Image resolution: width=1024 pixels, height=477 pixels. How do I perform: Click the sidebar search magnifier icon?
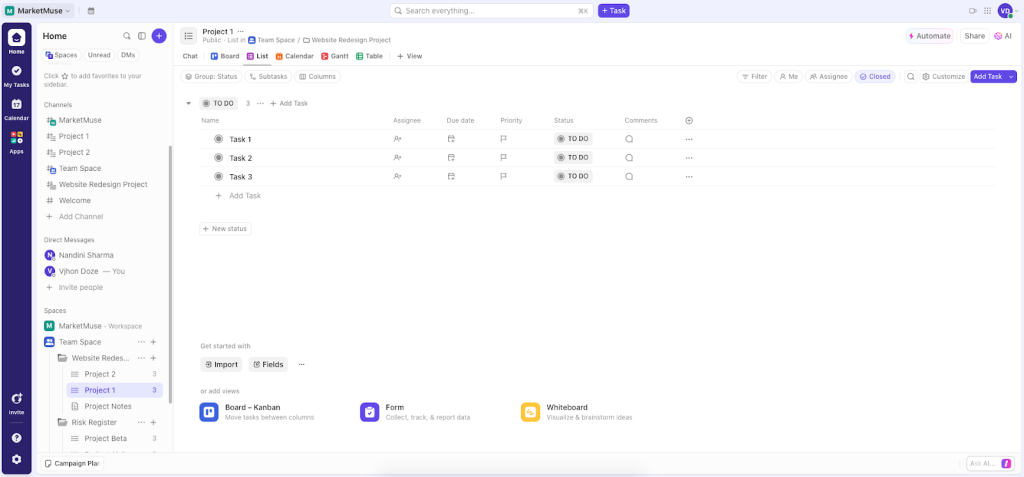pyautogui.click(x=127, y=36)
